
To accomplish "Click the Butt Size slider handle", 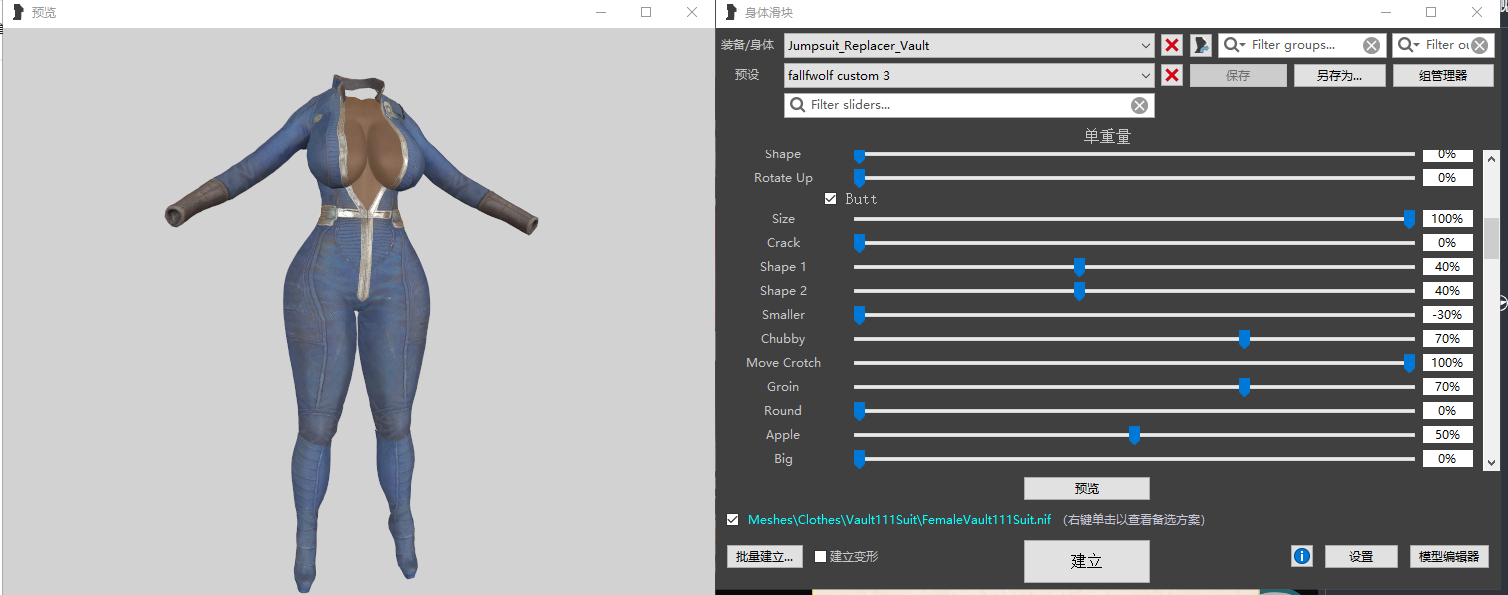I will (x=1409, y=218).
